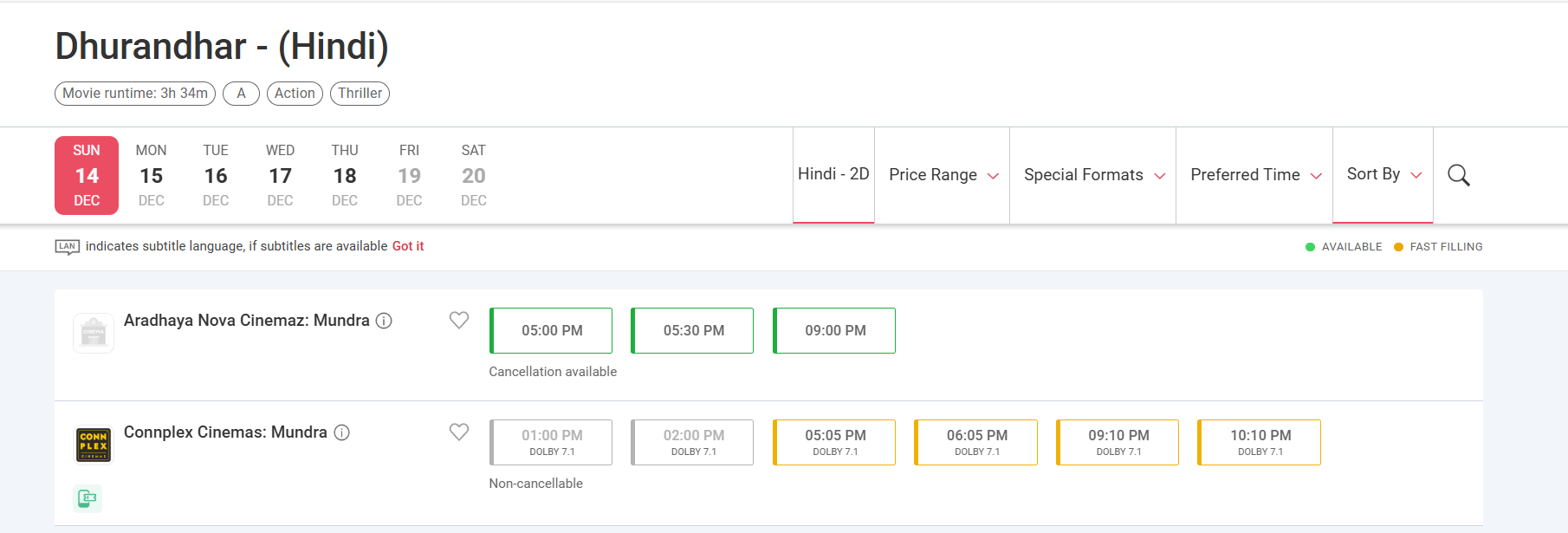This screenshot has width=1568, height=533.
Task: Click the LAN subtitle language icon
Action: 68,247
